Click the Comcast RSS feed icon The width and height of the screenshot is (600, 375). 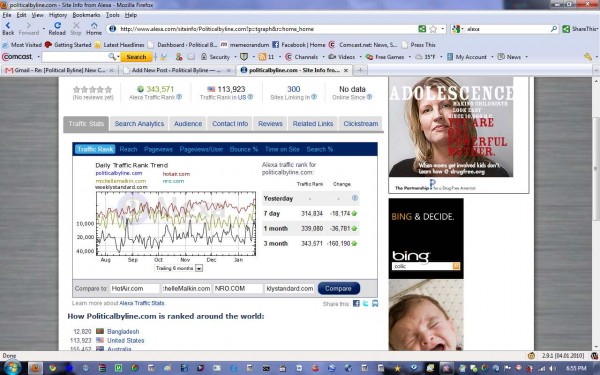pos(262,57)
